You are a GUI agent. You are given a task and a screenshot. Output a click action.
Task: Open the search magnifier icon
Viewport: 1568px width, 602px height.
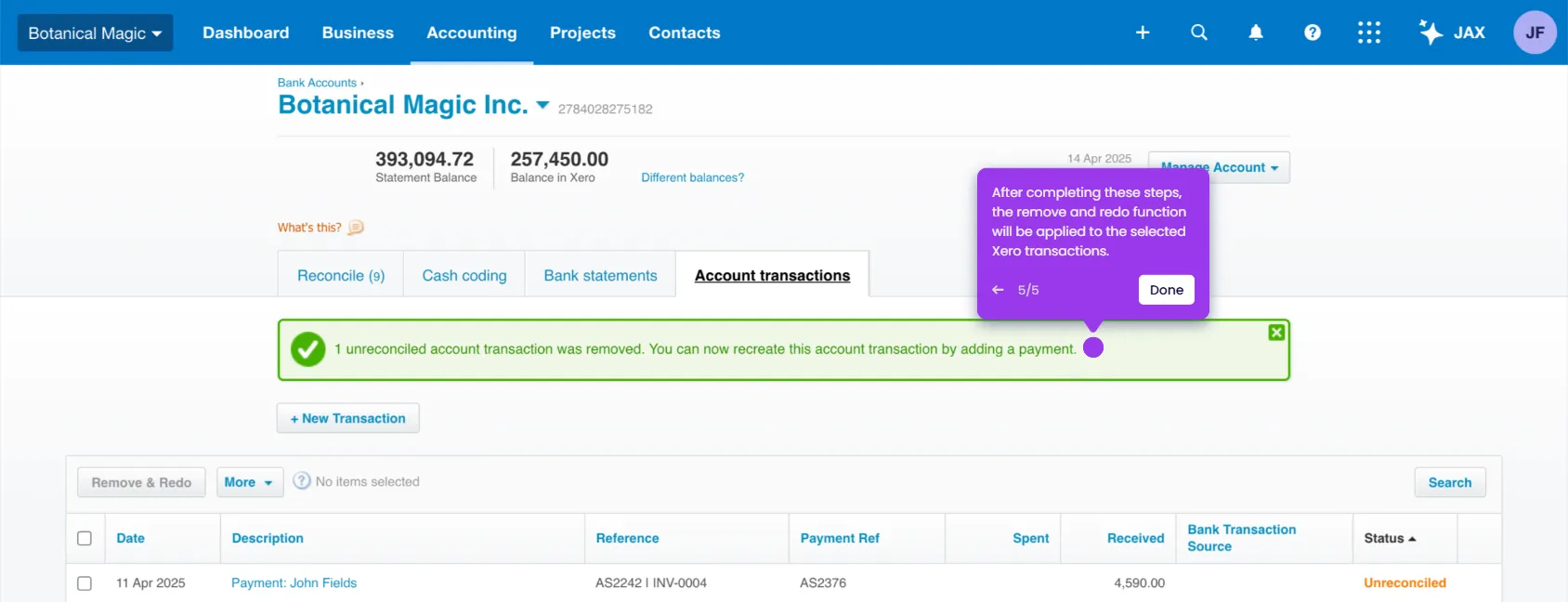click(x=1199, y=33)
